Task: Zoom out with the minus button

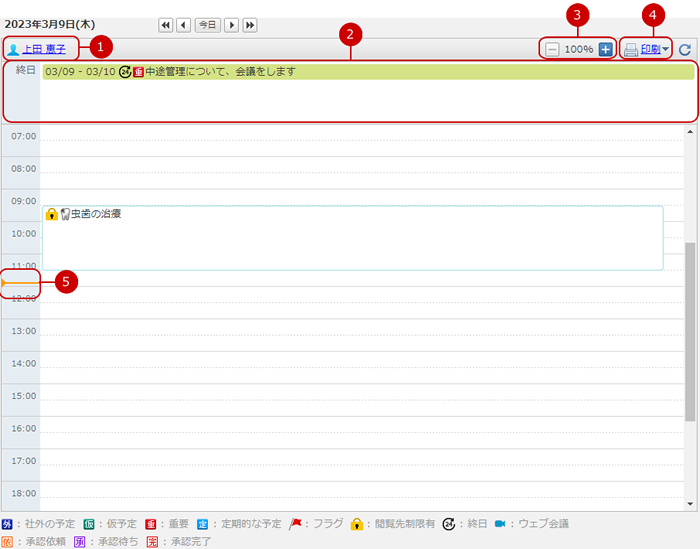Action: pyautogui.click(x=552, y=49)
